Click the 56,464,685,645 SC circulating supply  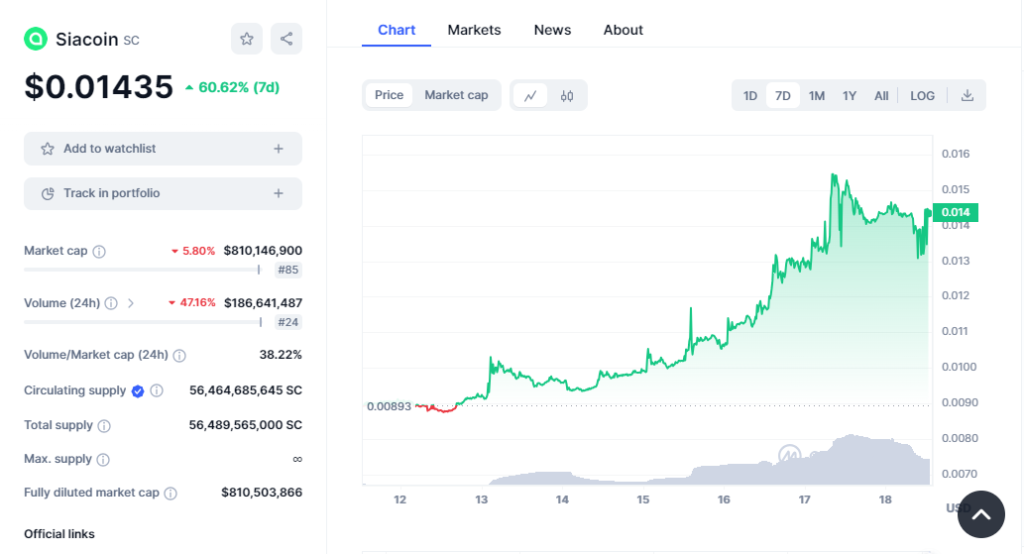(246, 391)
